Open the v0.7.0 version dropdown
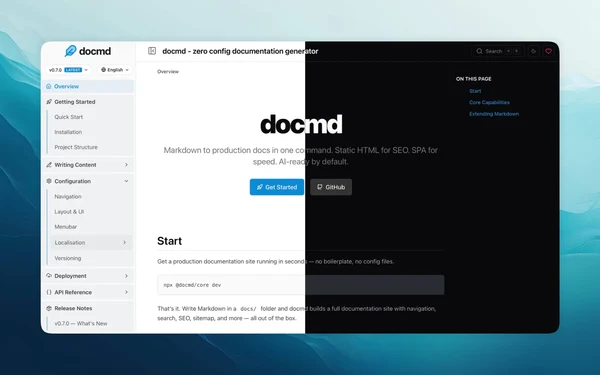This screenshot has height=375, width=600. pos(68,70)
